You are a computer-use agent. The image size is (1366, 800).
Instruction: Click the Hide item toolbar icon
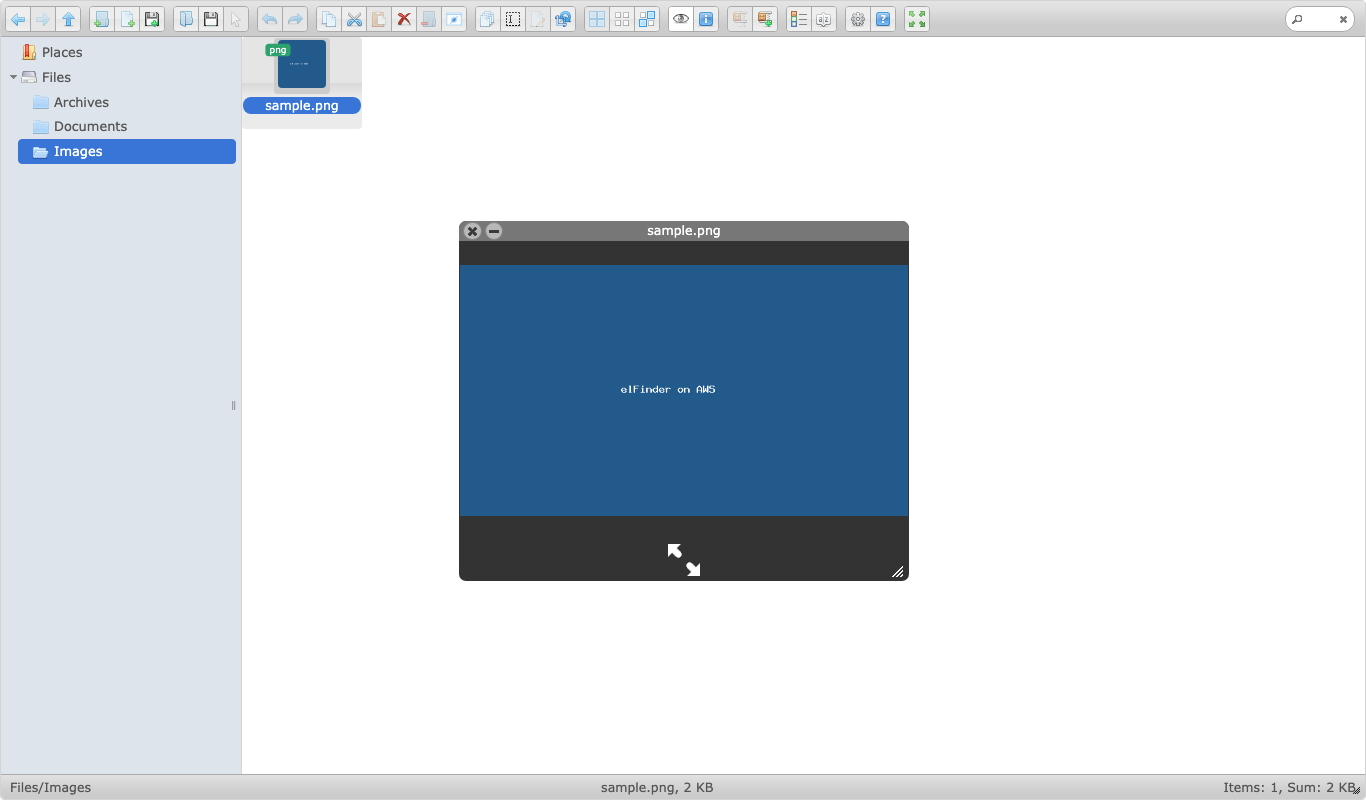[454, 19]
